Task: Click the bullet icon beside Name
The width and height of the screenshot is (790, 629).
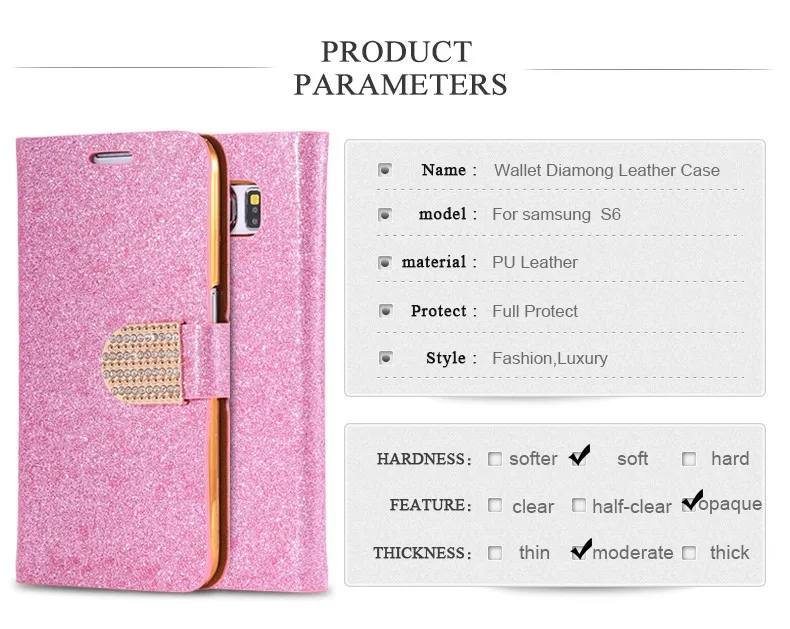Action: coord(385,170)
